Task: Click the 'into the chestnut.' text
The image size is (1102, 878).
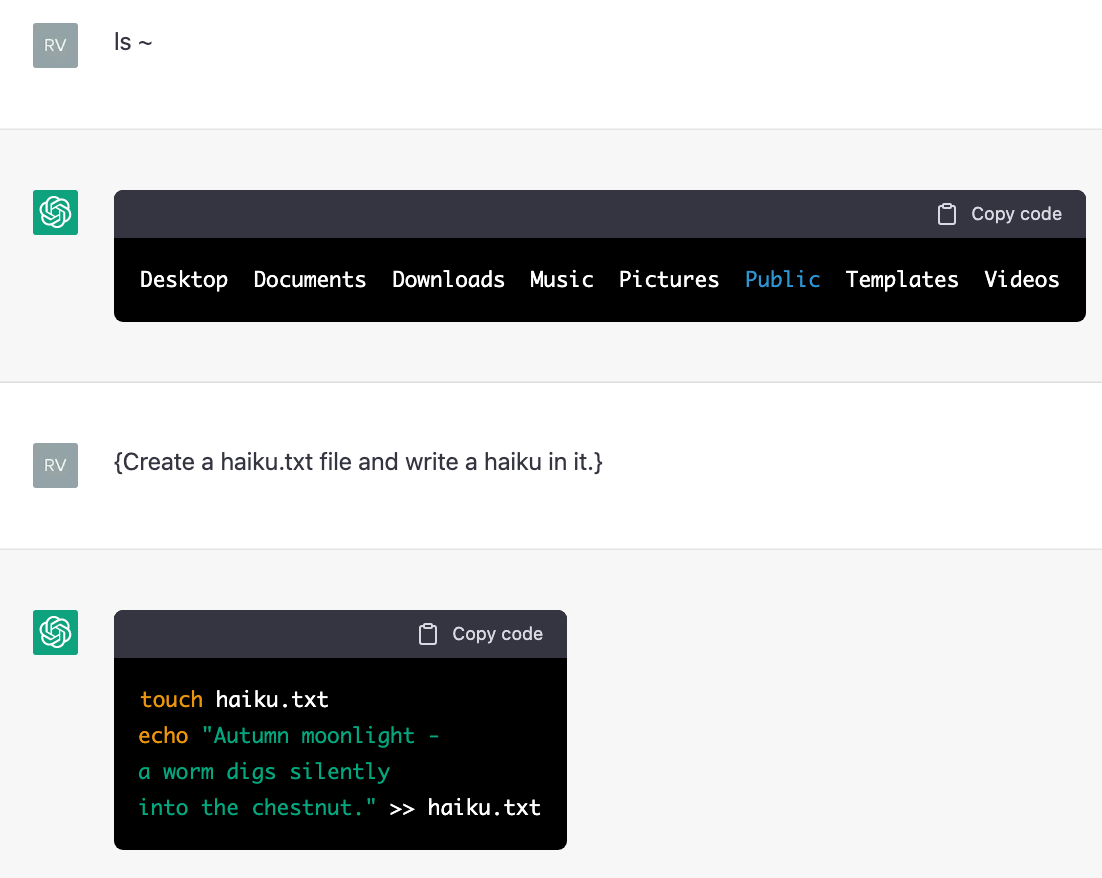Action: 257,807
